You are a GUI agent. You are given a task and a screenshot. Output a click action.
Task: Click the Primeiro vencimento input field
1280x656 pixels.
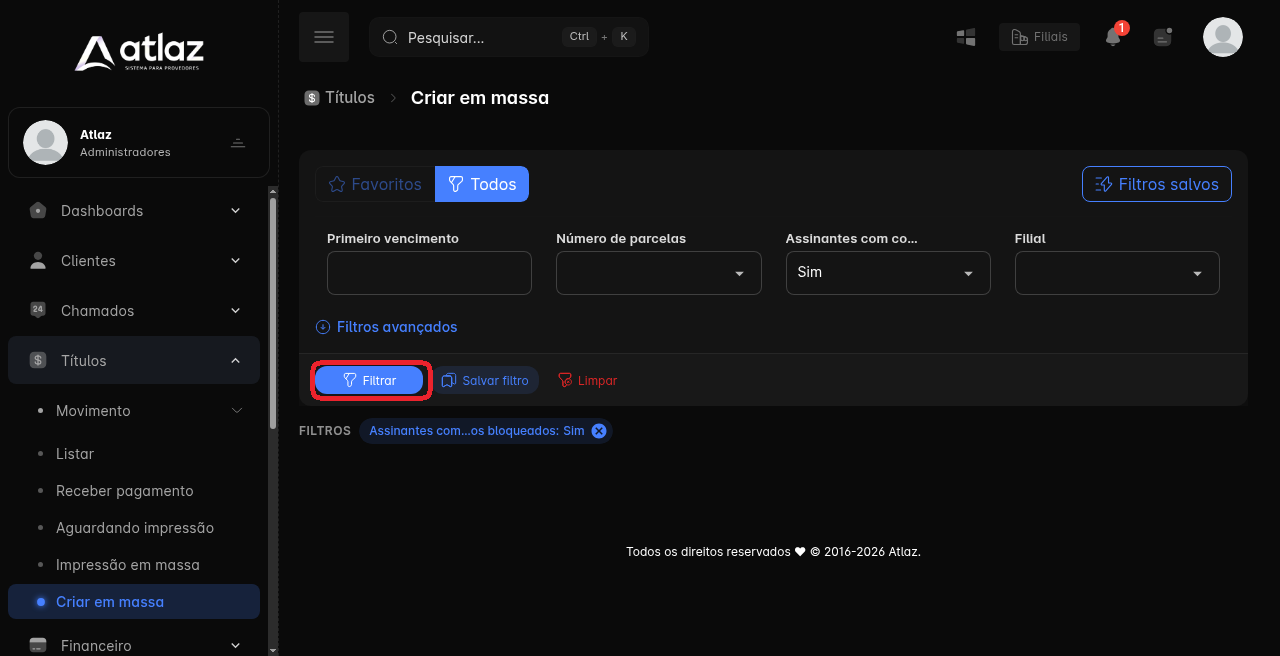pos(429,273)
